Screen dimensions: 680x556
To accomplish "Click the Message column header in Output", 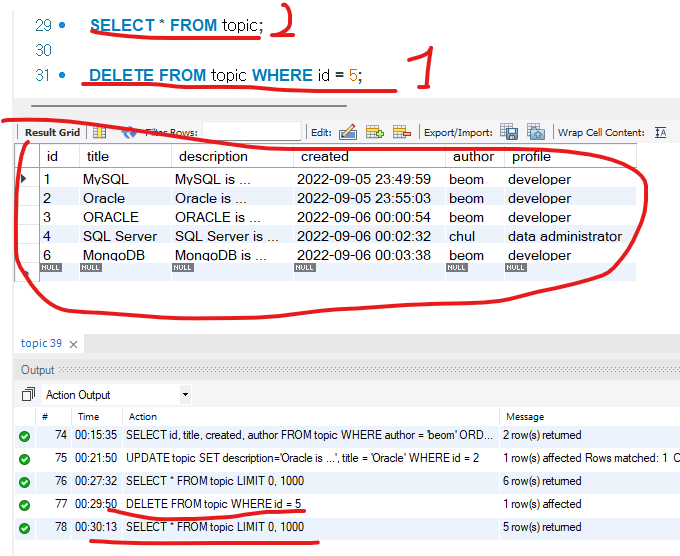I will [x=525, y=417].
